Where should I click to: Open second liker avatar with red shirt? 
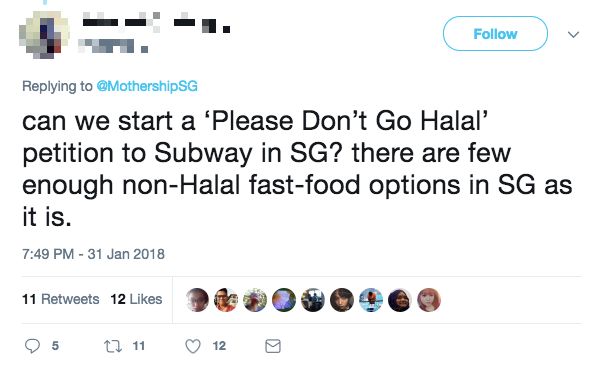pyautogui.click(x=226, y=300)
